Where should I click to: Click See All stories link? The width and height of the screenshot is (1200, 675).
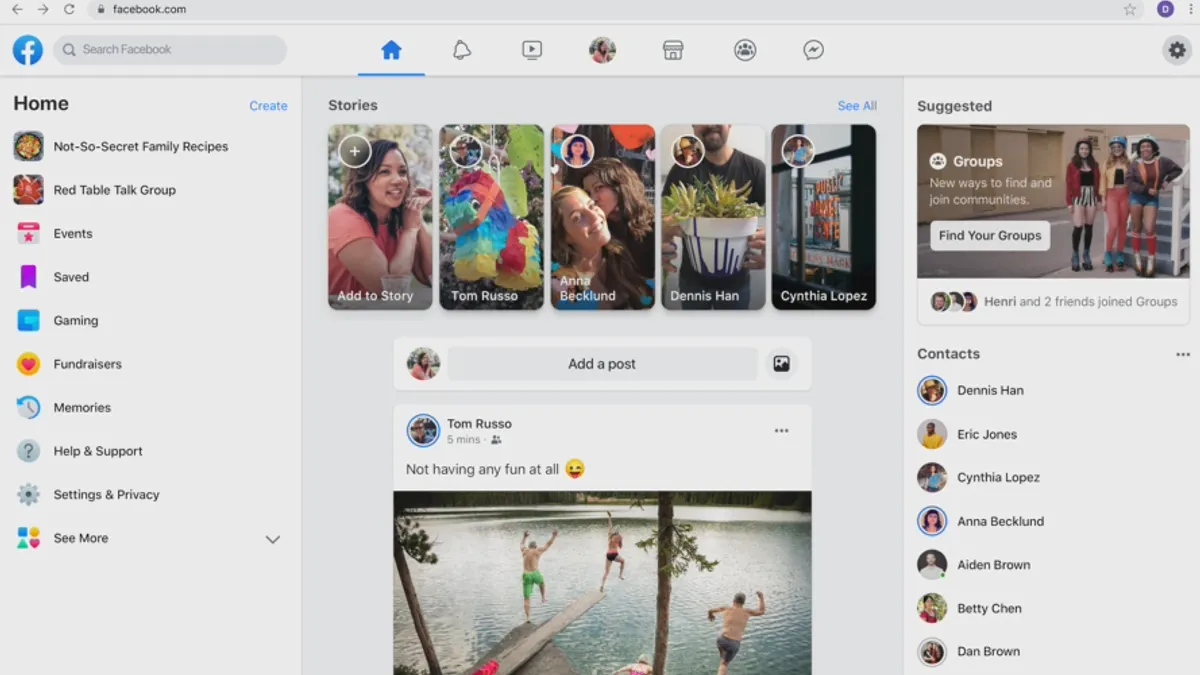tap(857, 106)
